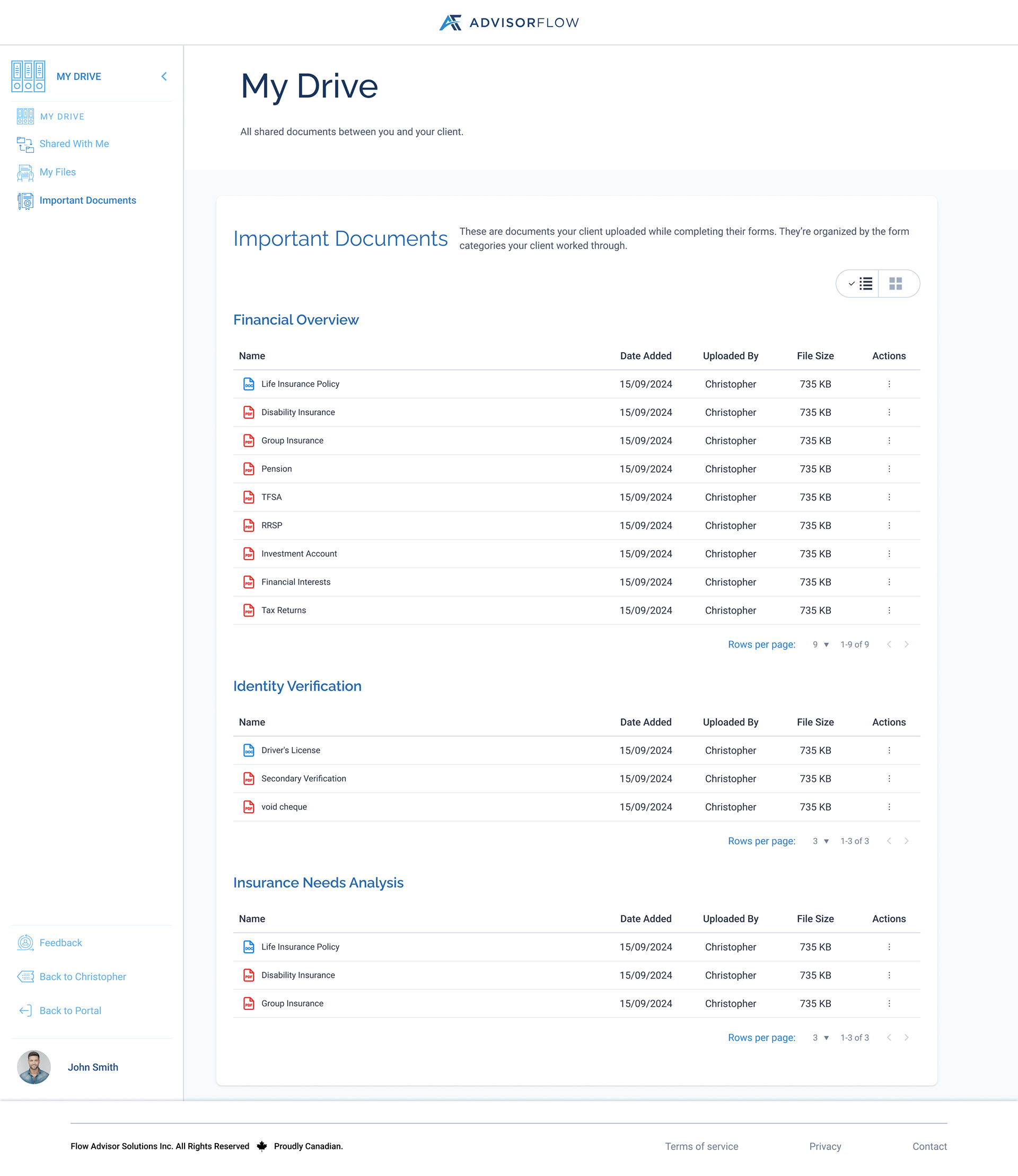Screen dimensions: 1018x1176
Task: Click next page arrow under Financial Overview
Action: pos(907,644)
